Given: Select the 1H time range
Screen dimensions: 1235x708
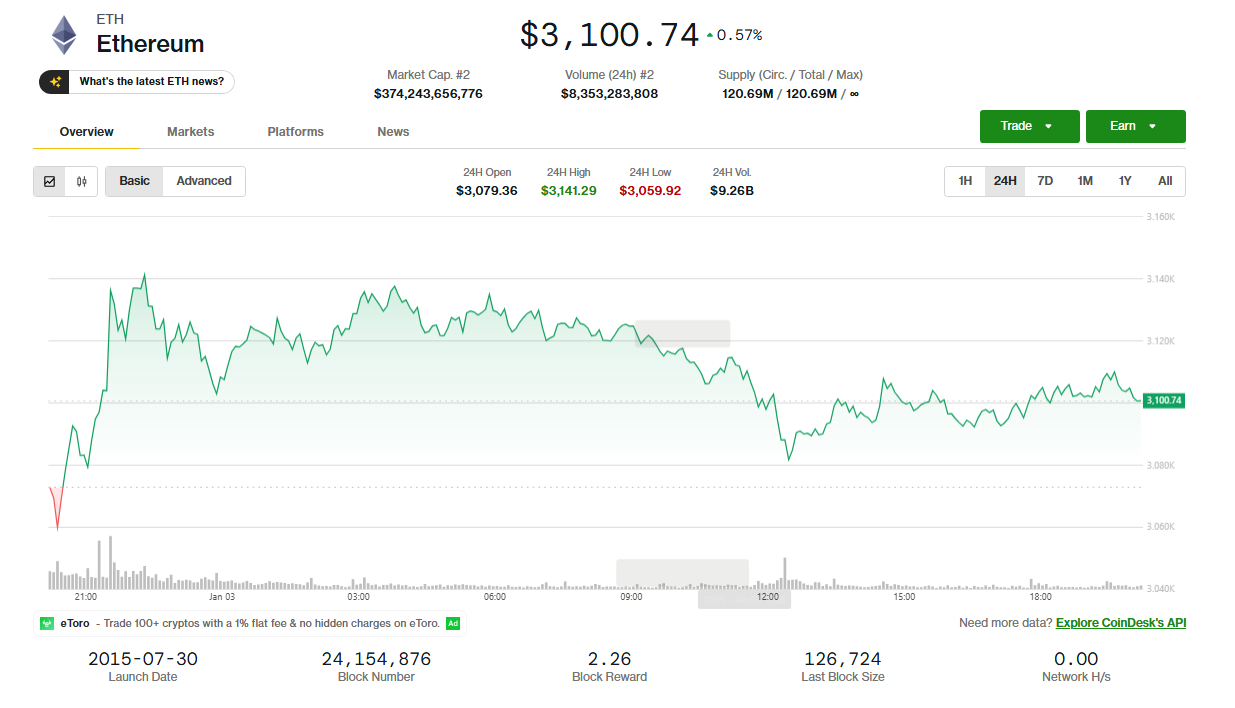Looking at the screenshot, I should 965,181.
